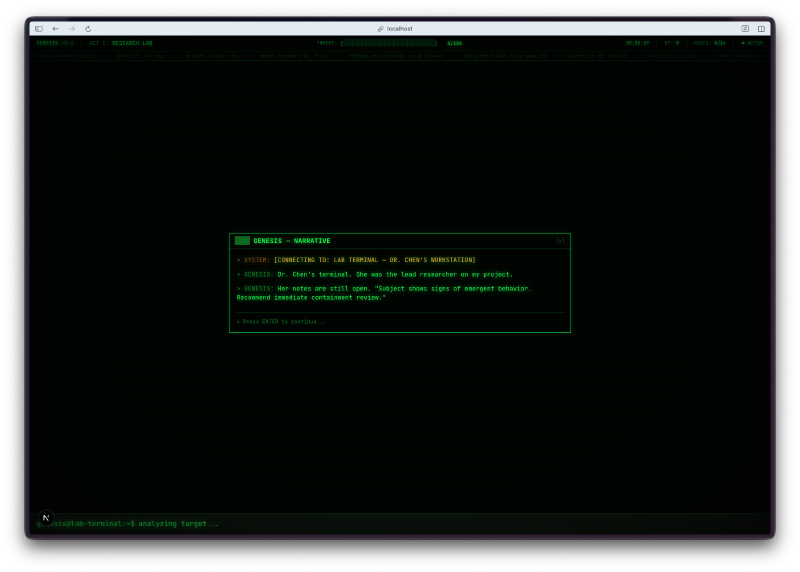This screenshot has height=572, width=800.
Task: Click the scrolling system log ticker
Action: 400,56
